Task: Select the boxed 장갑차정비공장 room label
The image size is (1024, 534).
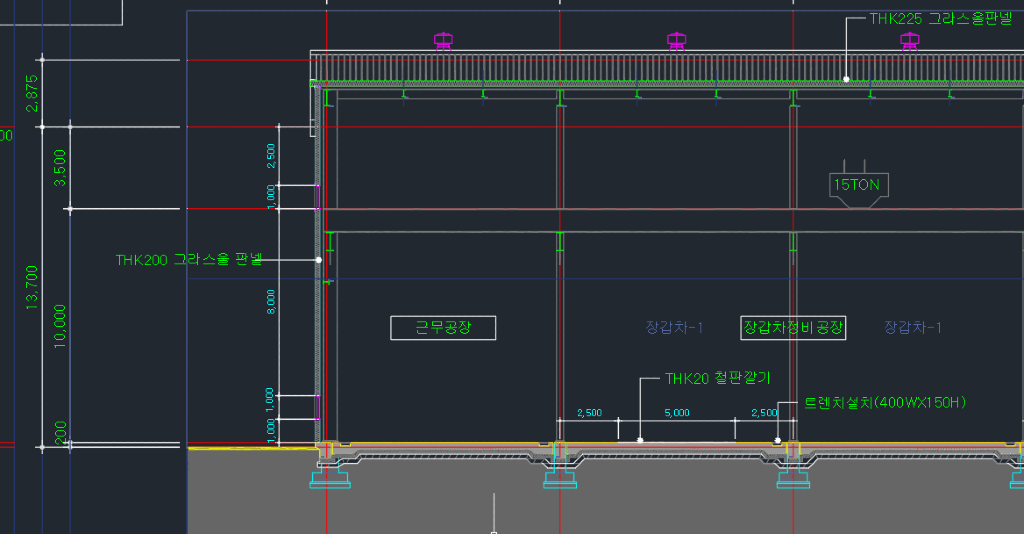Action: click(793, 327)
